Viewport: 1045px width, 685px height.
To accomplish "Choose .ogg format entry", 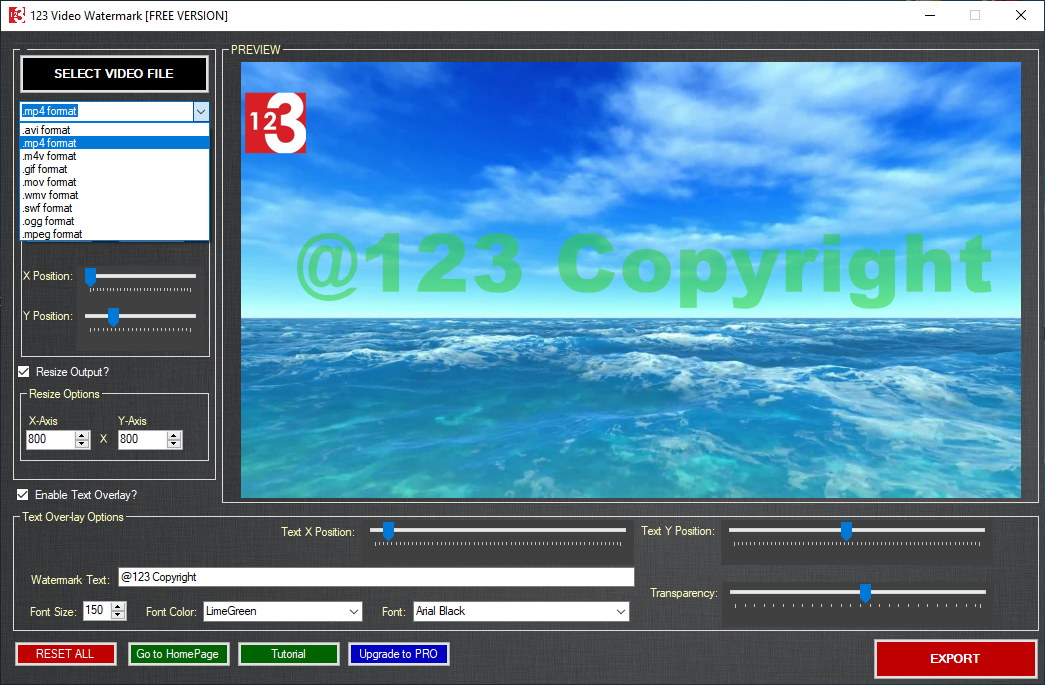I will (115, 221).
